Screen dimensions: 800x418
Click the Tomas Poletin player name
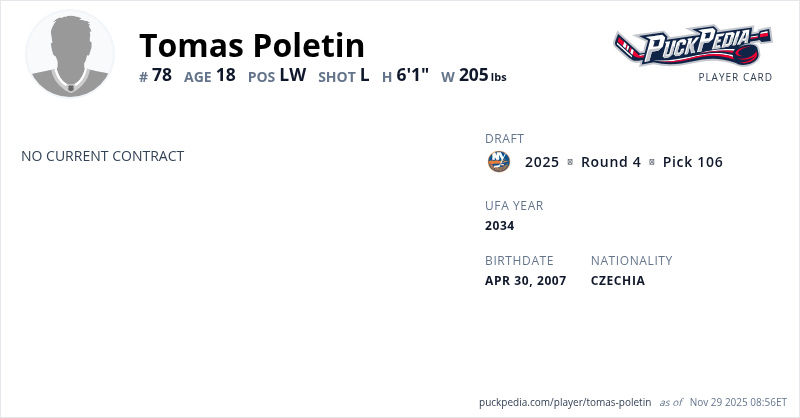click(251, 45)
